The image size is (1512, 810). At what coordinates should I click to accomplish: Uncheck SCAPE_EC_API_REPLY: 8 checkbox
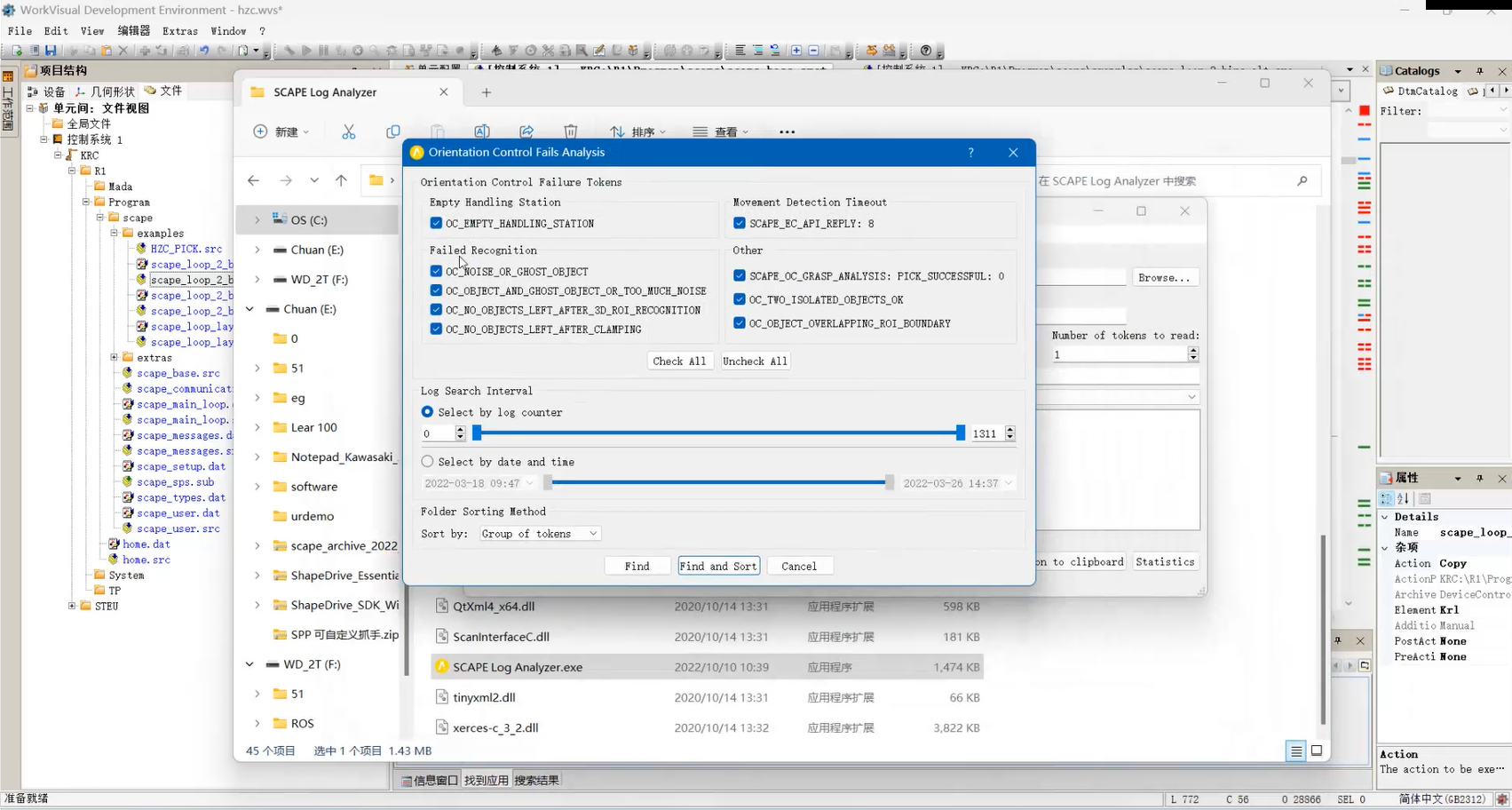click(x=740, y=223)
